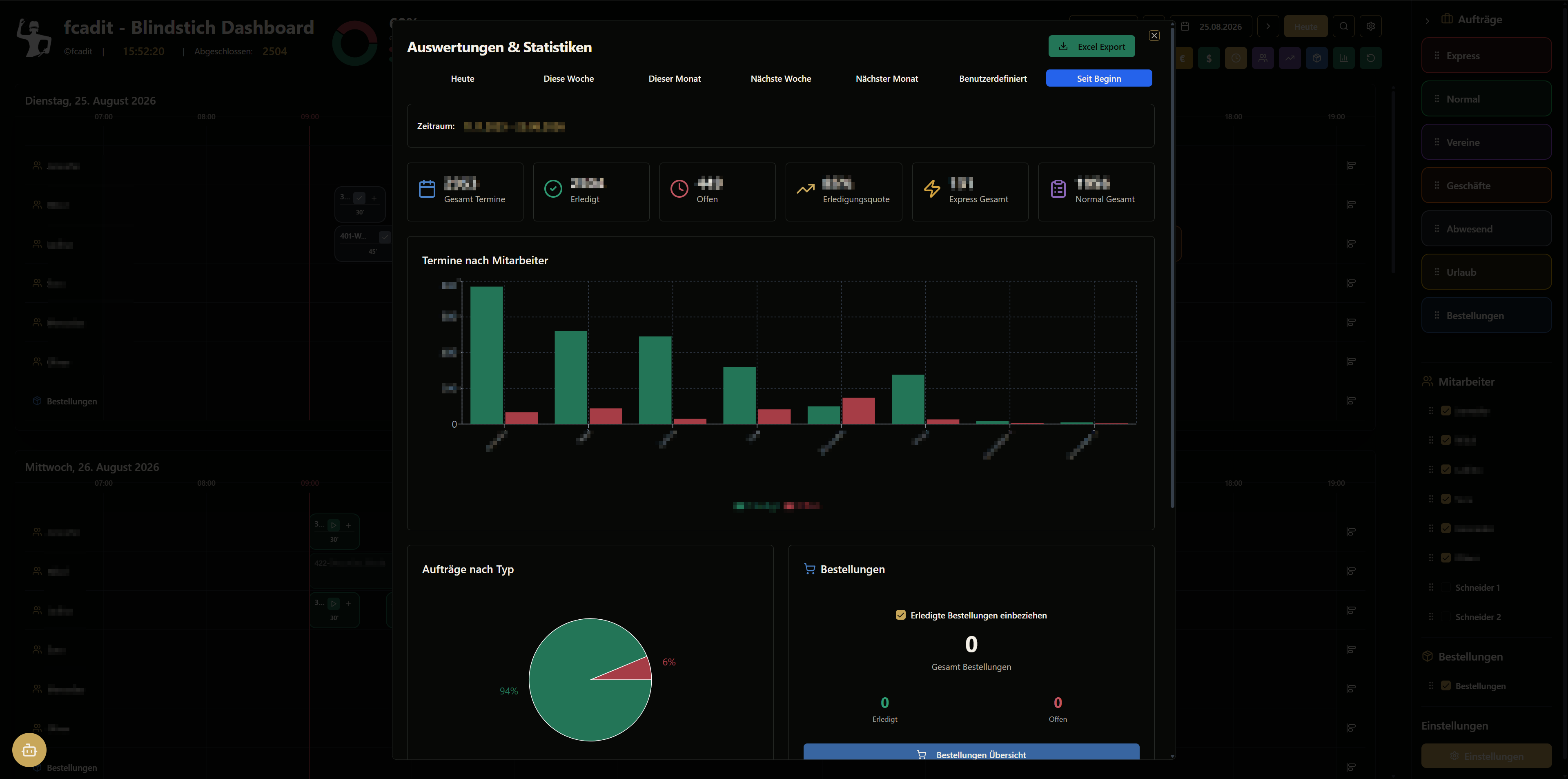This screenshot has width=1568, height=779.
Task: Open the search magnifier in the dashboard header
Action: coord(1343,26)
